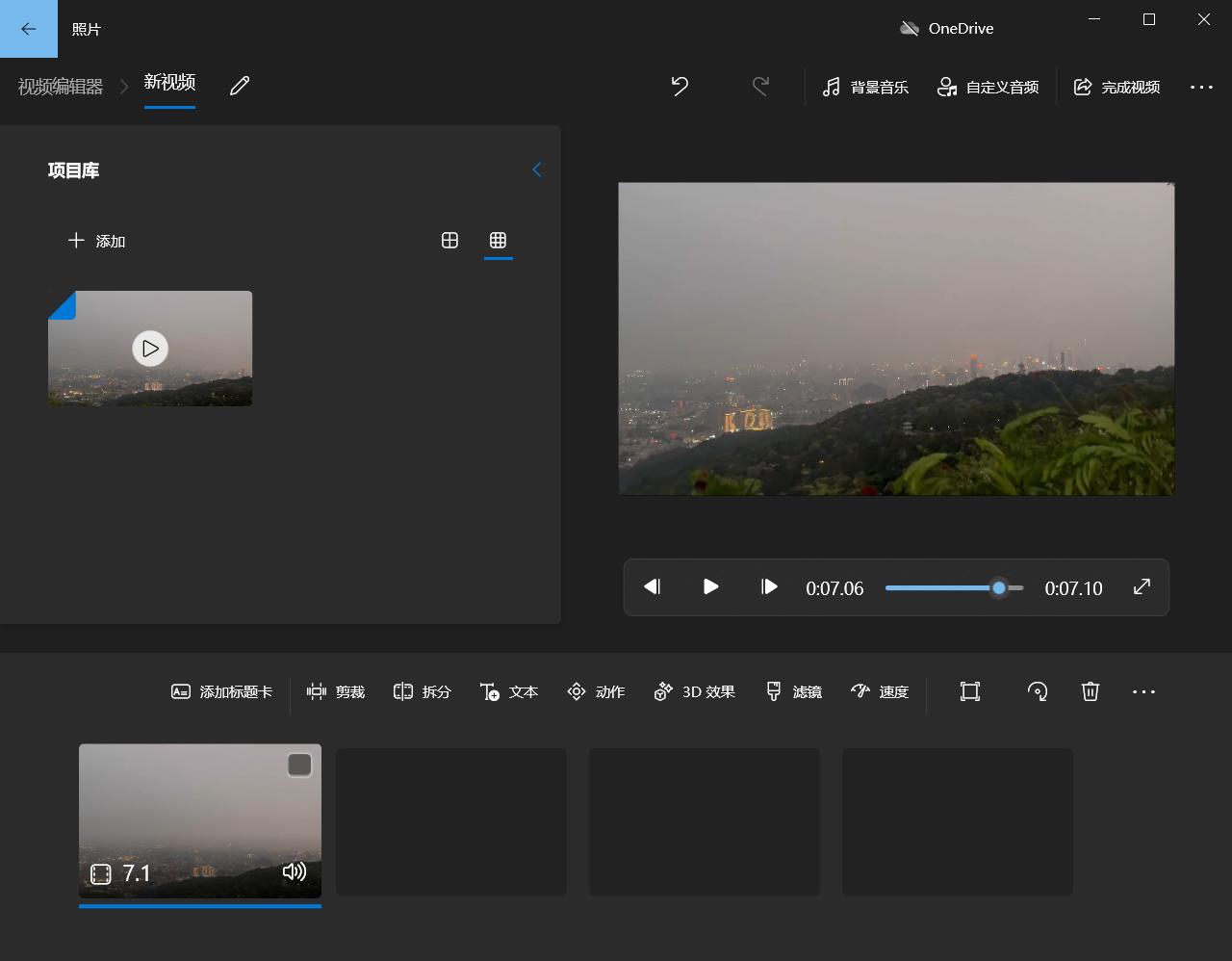Screen dimensions: 1232x961
Task: Go back to 视频编辑器
Action: point(58,87)
